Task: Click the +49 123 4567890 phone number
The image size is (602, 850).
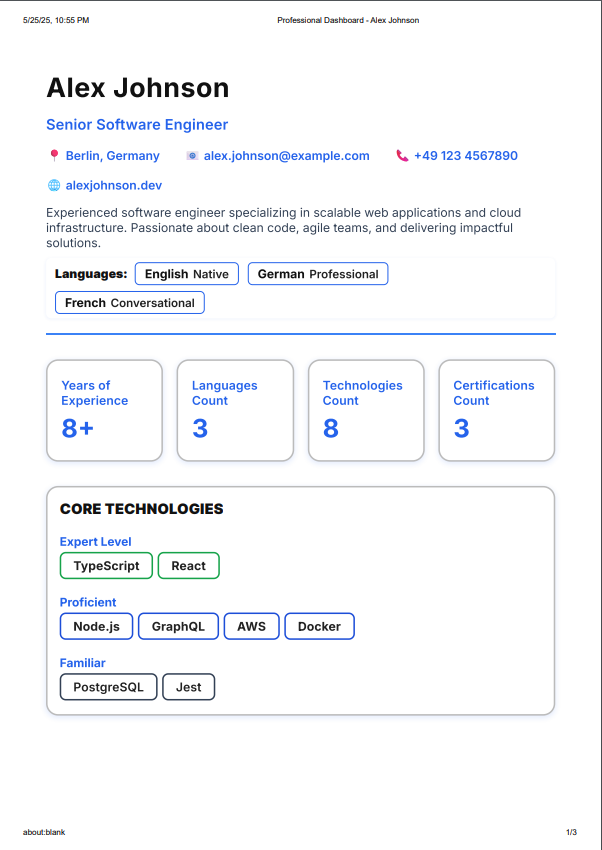Action: 466,156
